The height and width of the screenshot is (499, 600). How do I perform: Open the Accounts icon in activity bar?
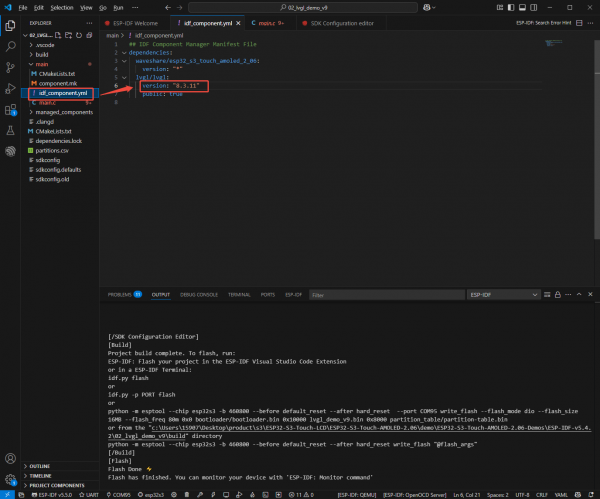[10, 459]
